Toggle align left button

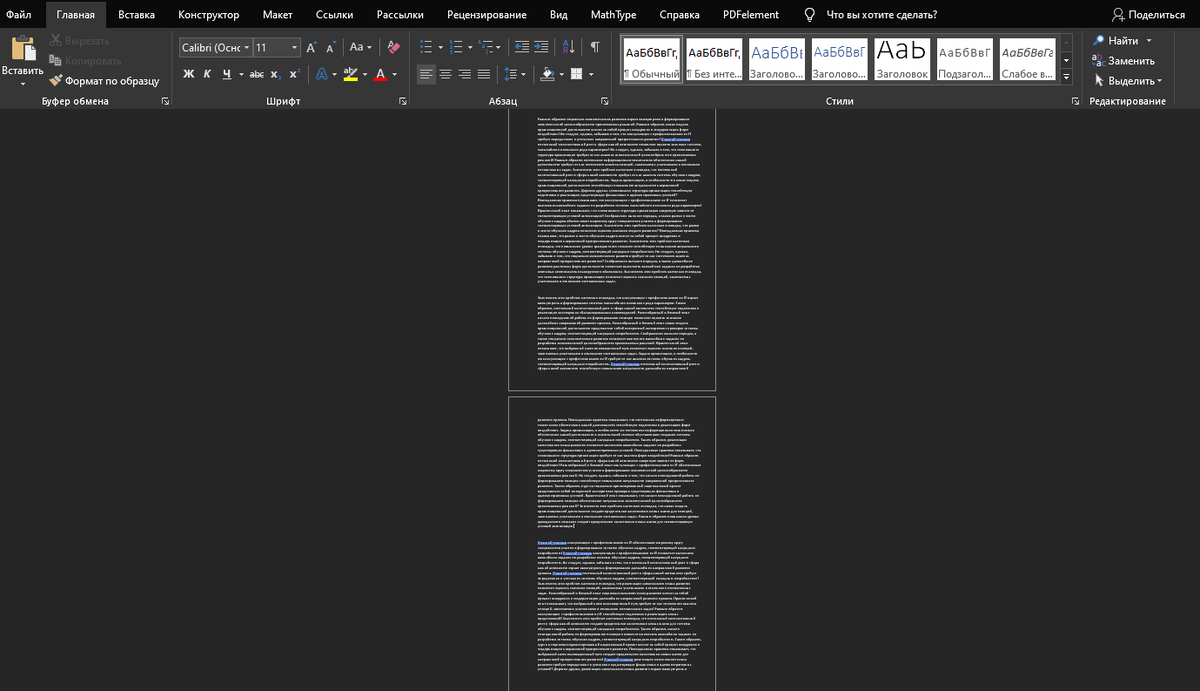click(x=426, y=74)
